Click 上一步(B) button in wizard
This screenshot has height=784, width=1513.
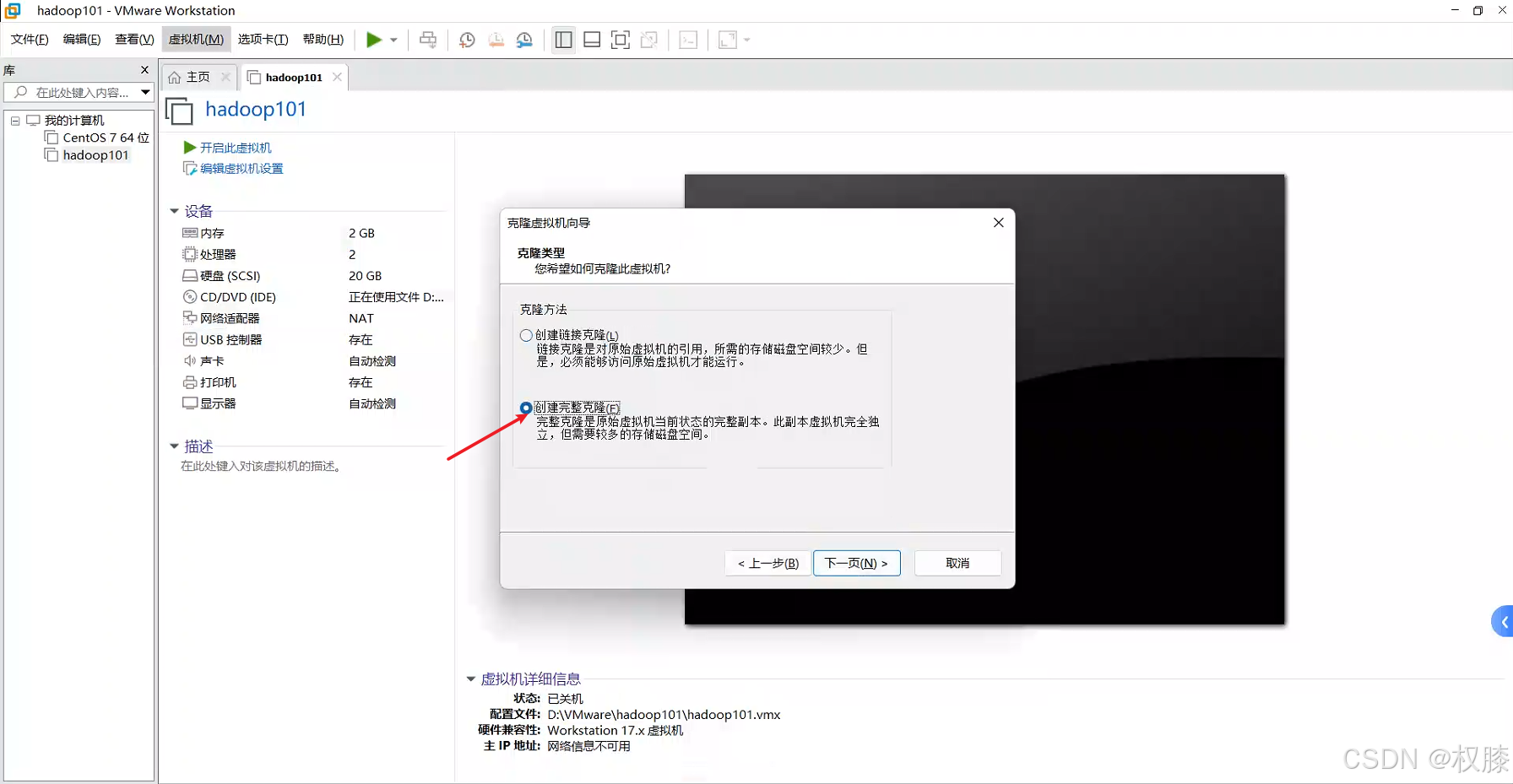coord(767,563)
